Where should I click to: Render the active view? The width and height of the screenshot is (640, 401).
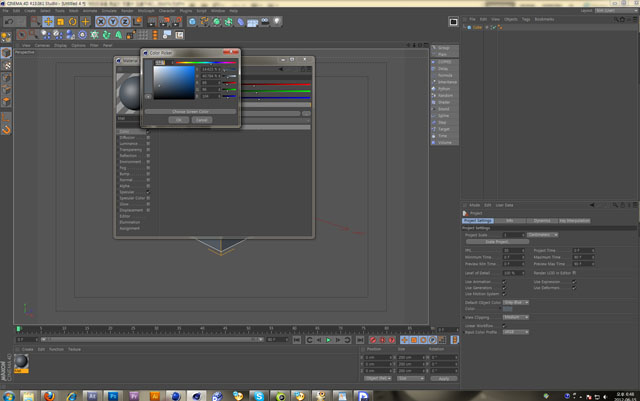point(152,22)
